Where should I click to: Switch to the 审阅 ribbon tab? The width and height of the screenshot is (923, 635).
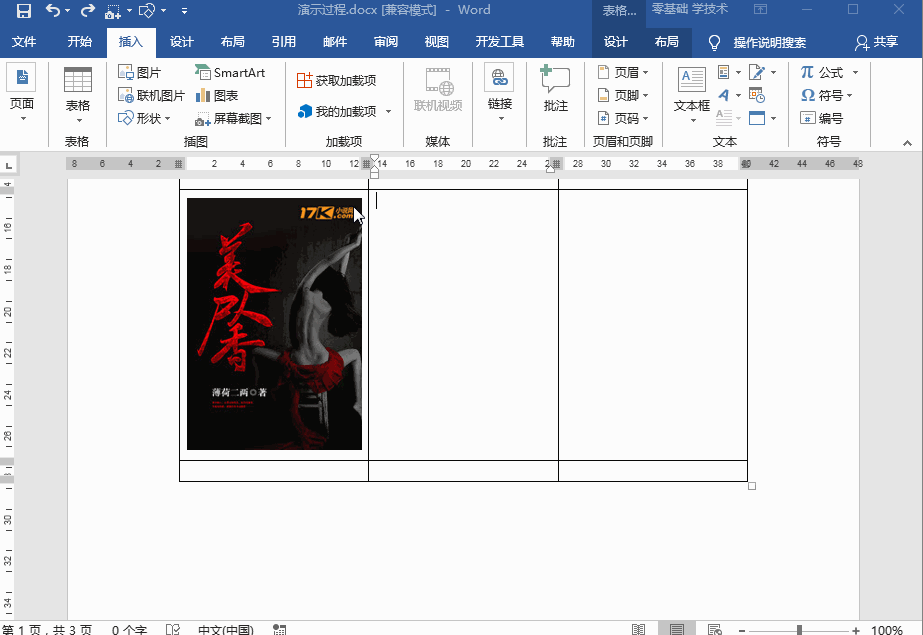tap(386, 42)
